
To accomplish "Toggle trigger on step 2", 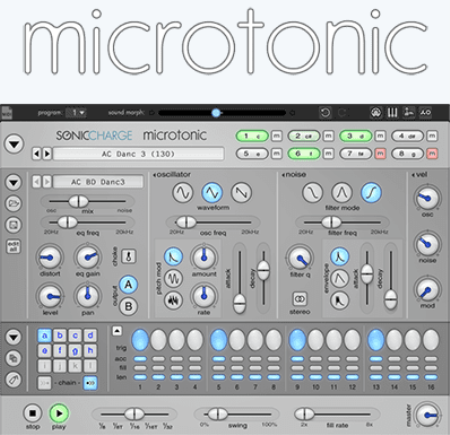I will (x=158, y=340).
